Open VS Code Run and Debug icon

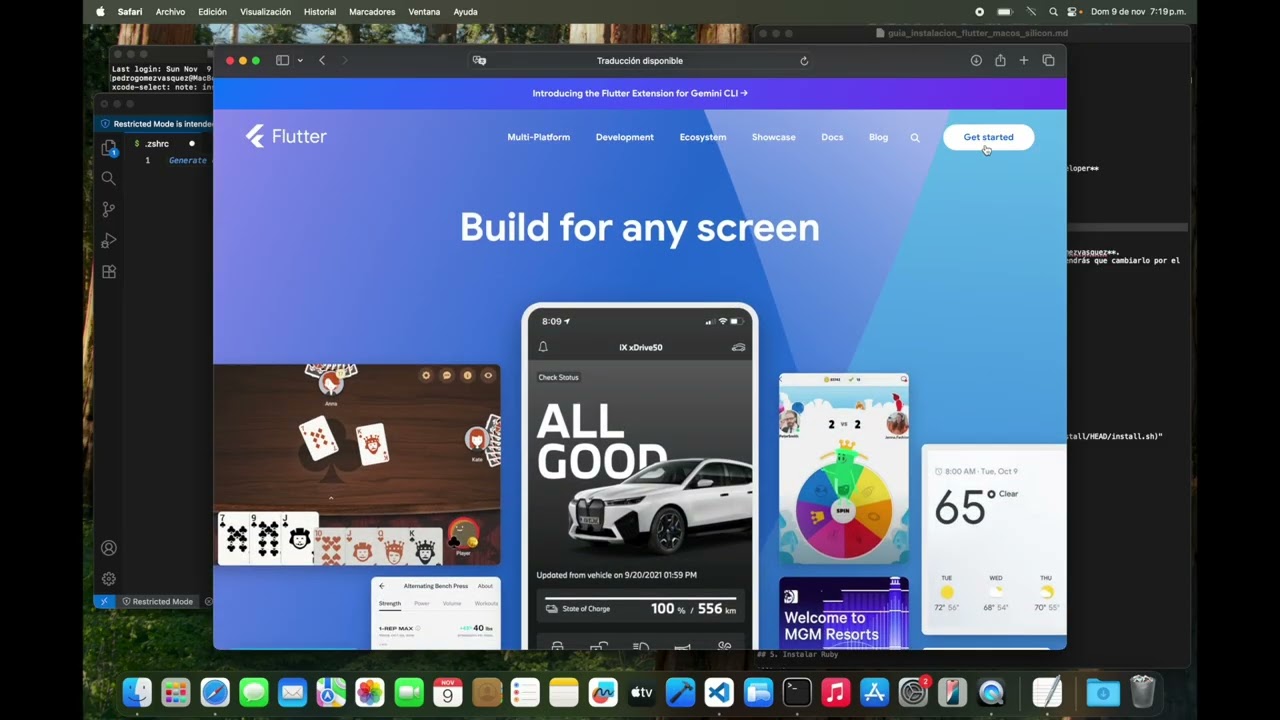pos(109,241)
